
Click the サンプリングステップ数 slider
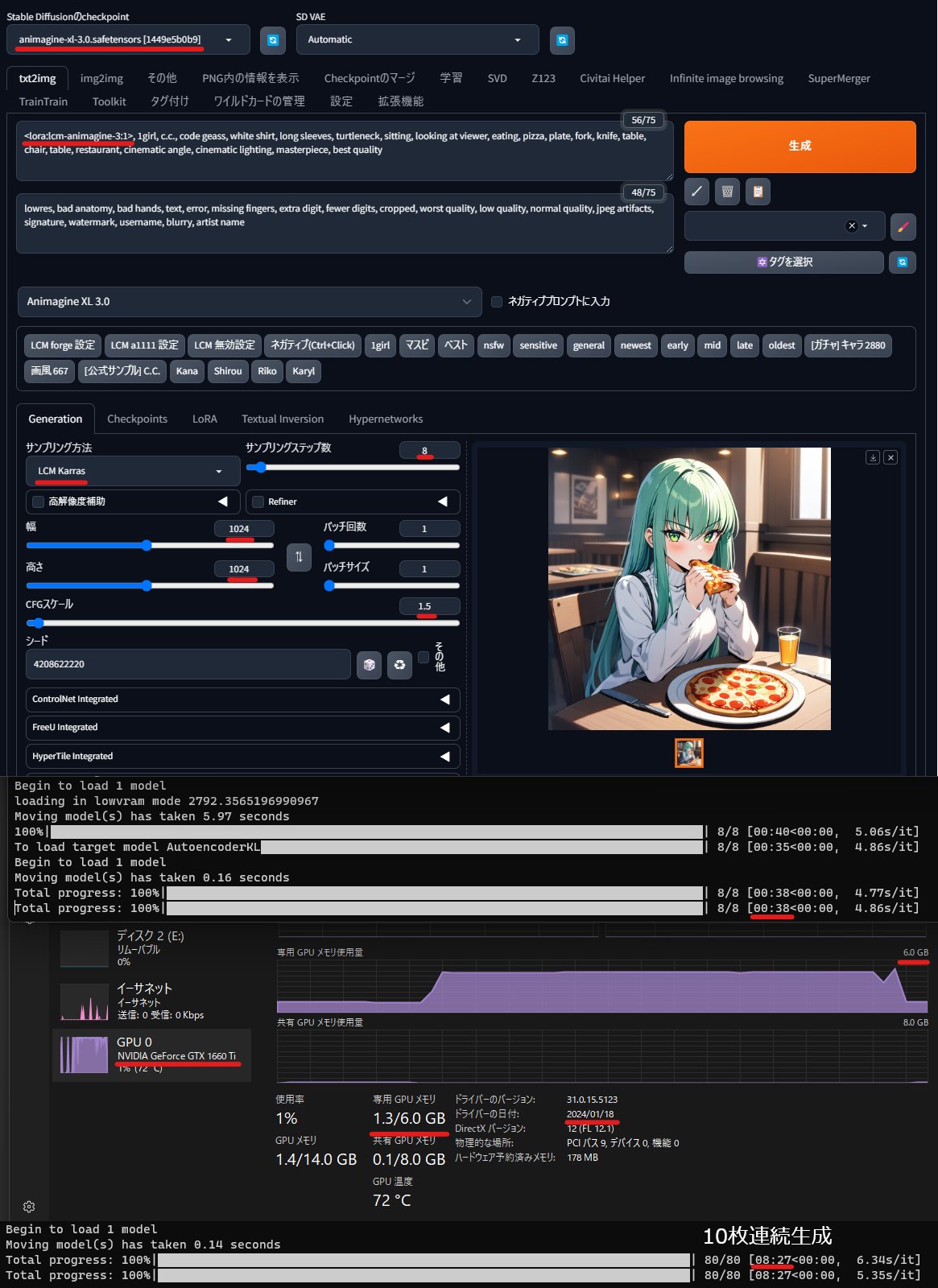tap(353, 467)
